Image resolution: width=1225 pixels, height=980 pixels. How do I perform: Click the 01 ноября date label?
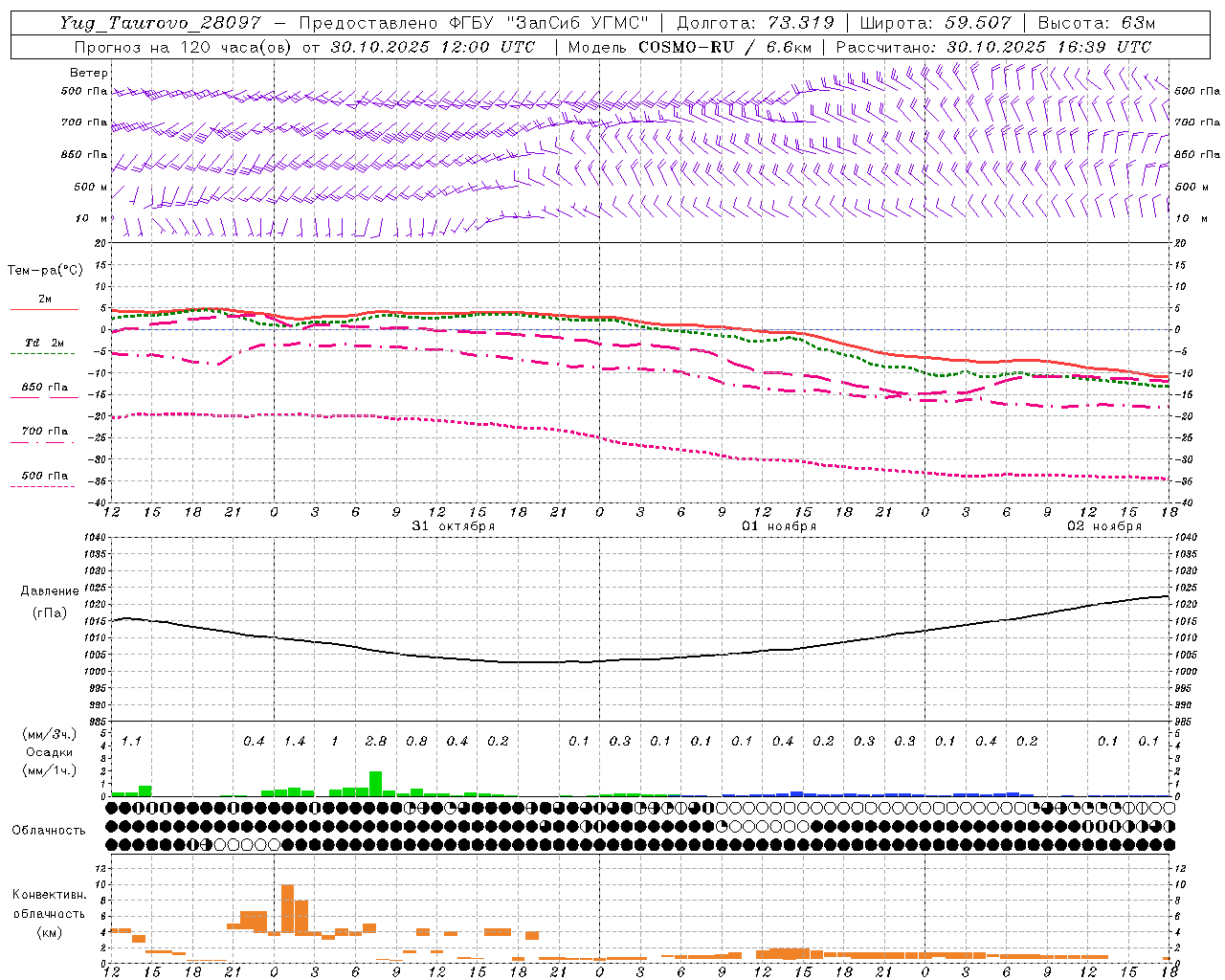tap(779, 526)
